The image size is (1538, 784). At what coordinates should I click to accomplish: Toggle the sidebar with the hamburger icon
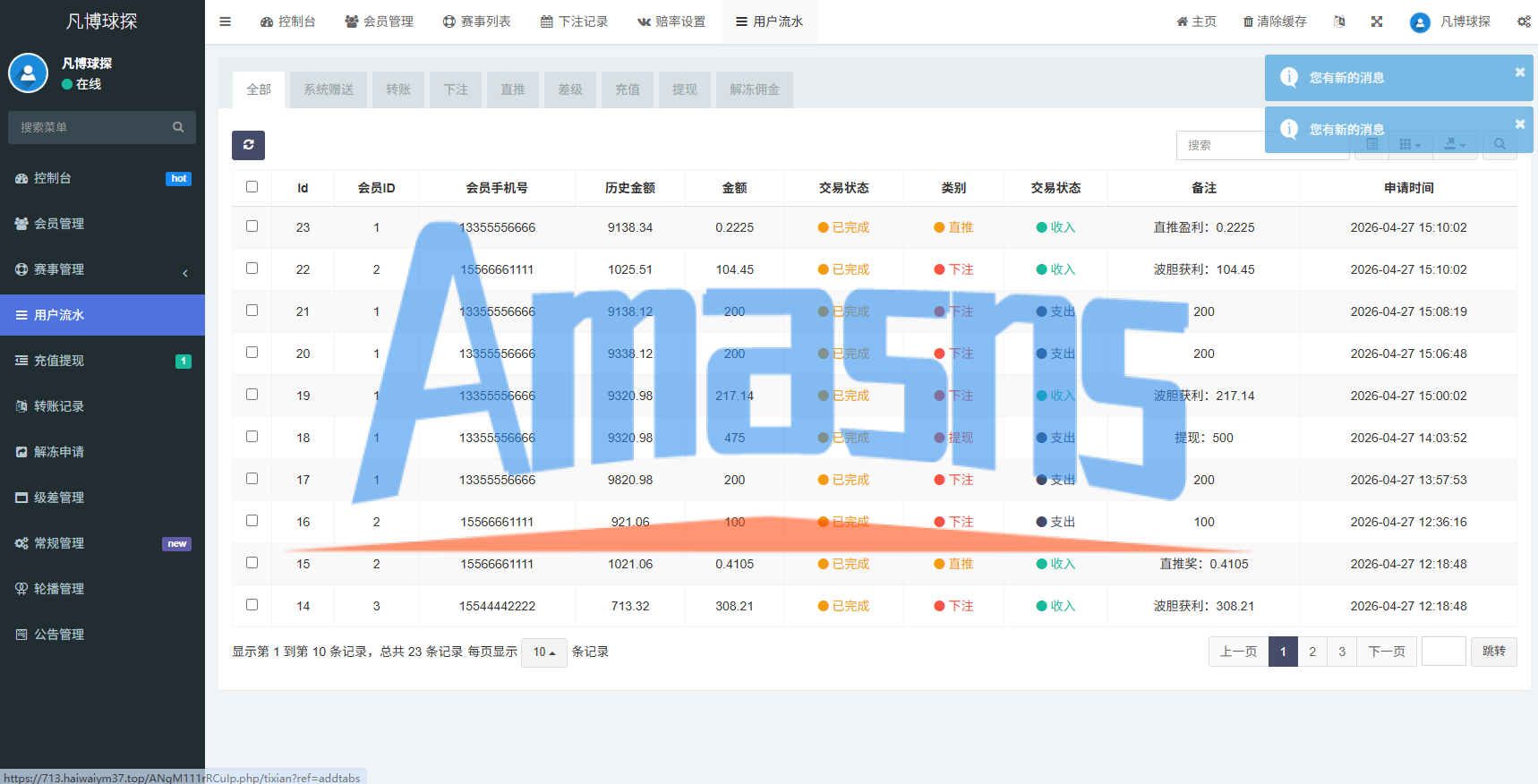(225, 21)
